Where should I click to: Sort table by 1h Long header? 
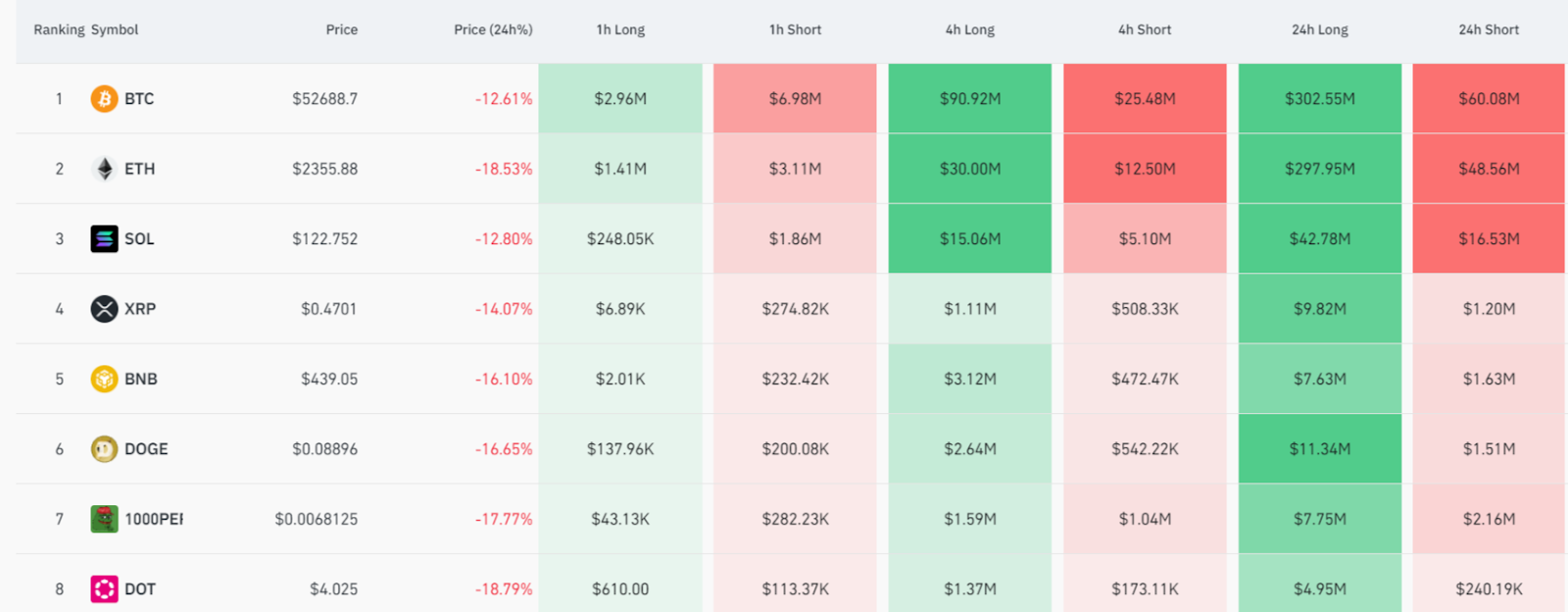tap(620, 29)
